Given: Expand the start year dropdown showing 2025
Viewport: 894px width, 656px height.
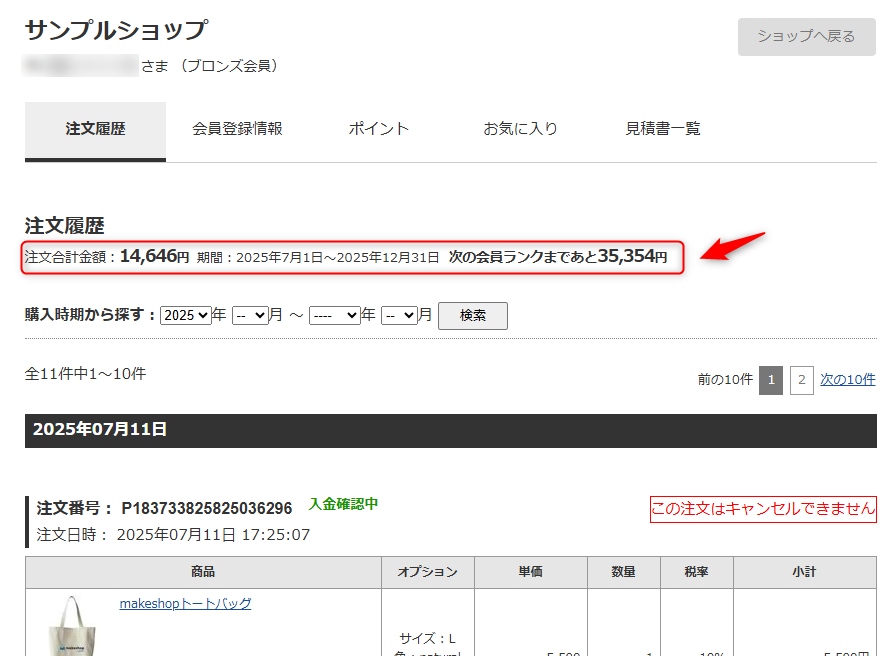Looking at the screenshot, I should (186, 315).
